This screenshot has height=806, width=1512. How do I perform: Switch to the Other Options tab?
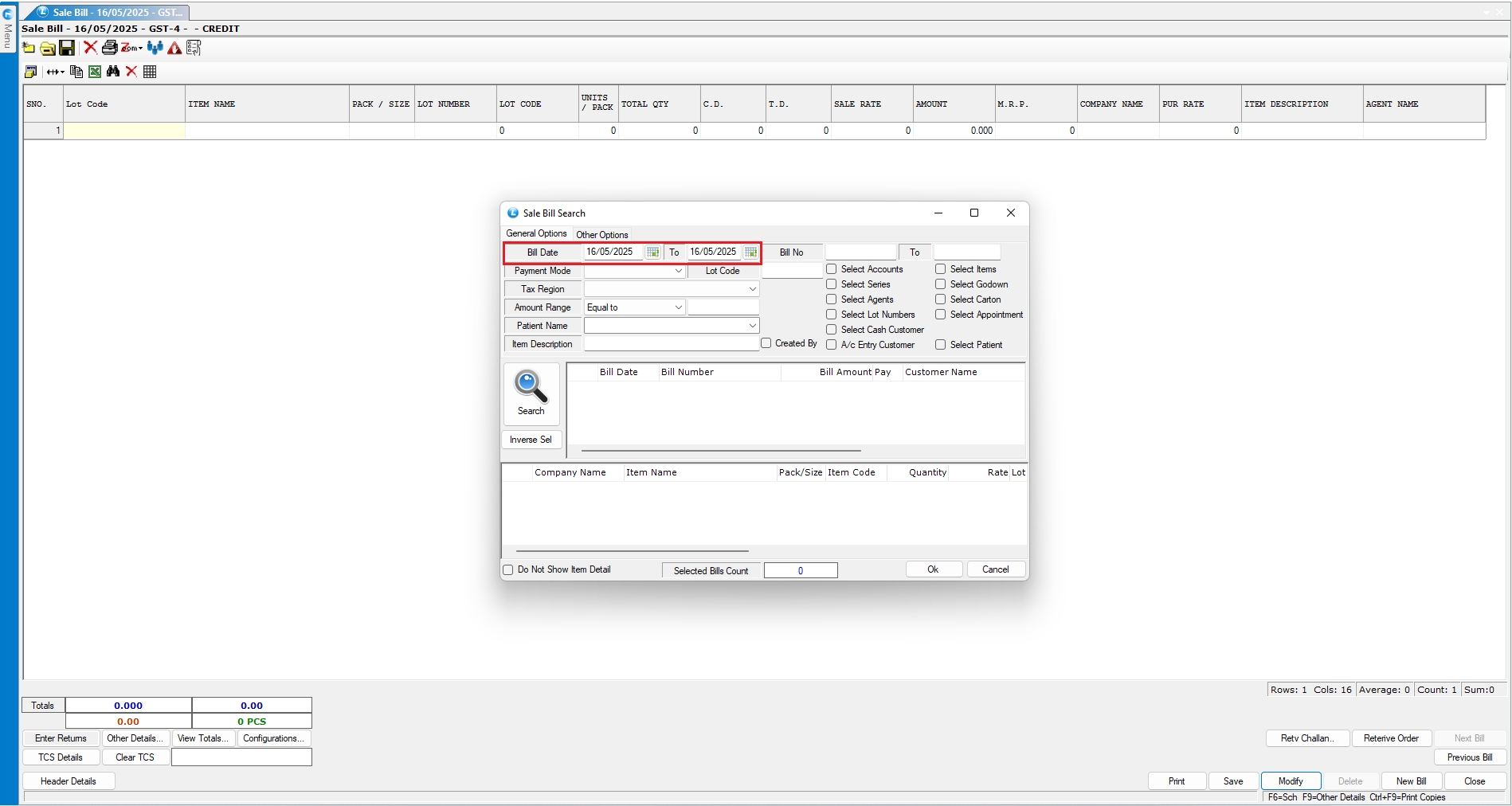click(x=602, y=235)
